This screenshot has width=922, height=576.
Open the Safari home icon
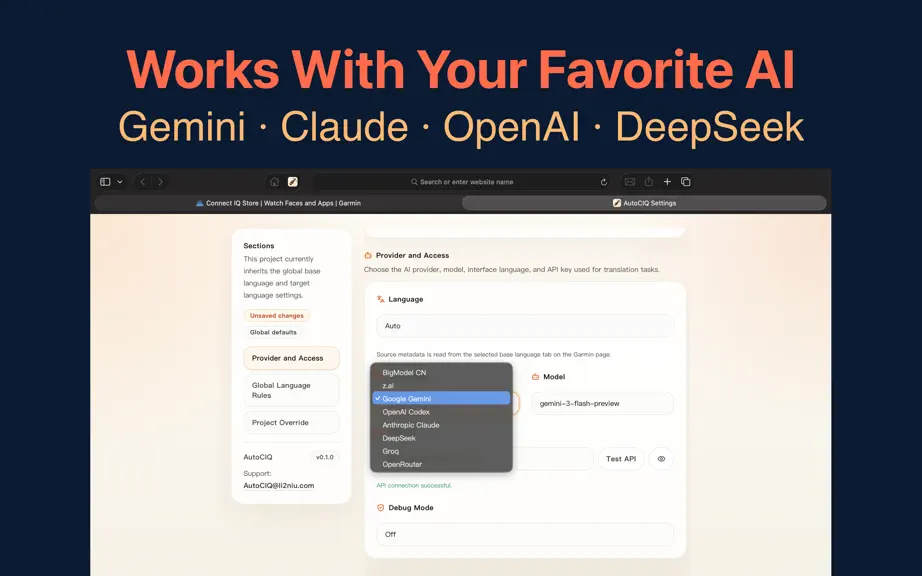(x=274, y=182)
